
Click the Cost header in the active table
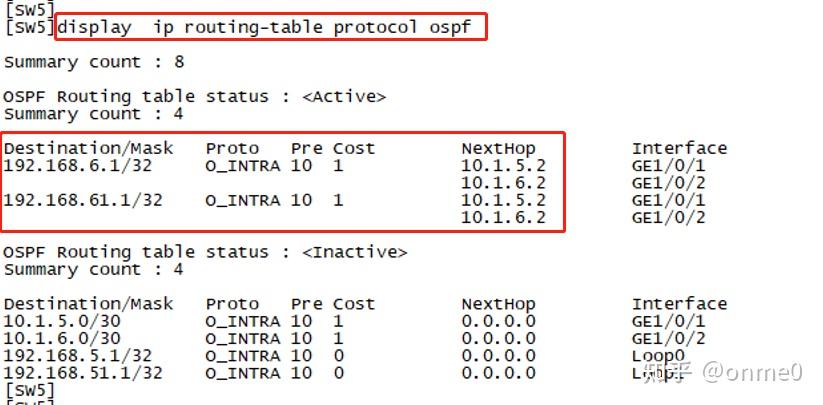[x=354, y=149]
